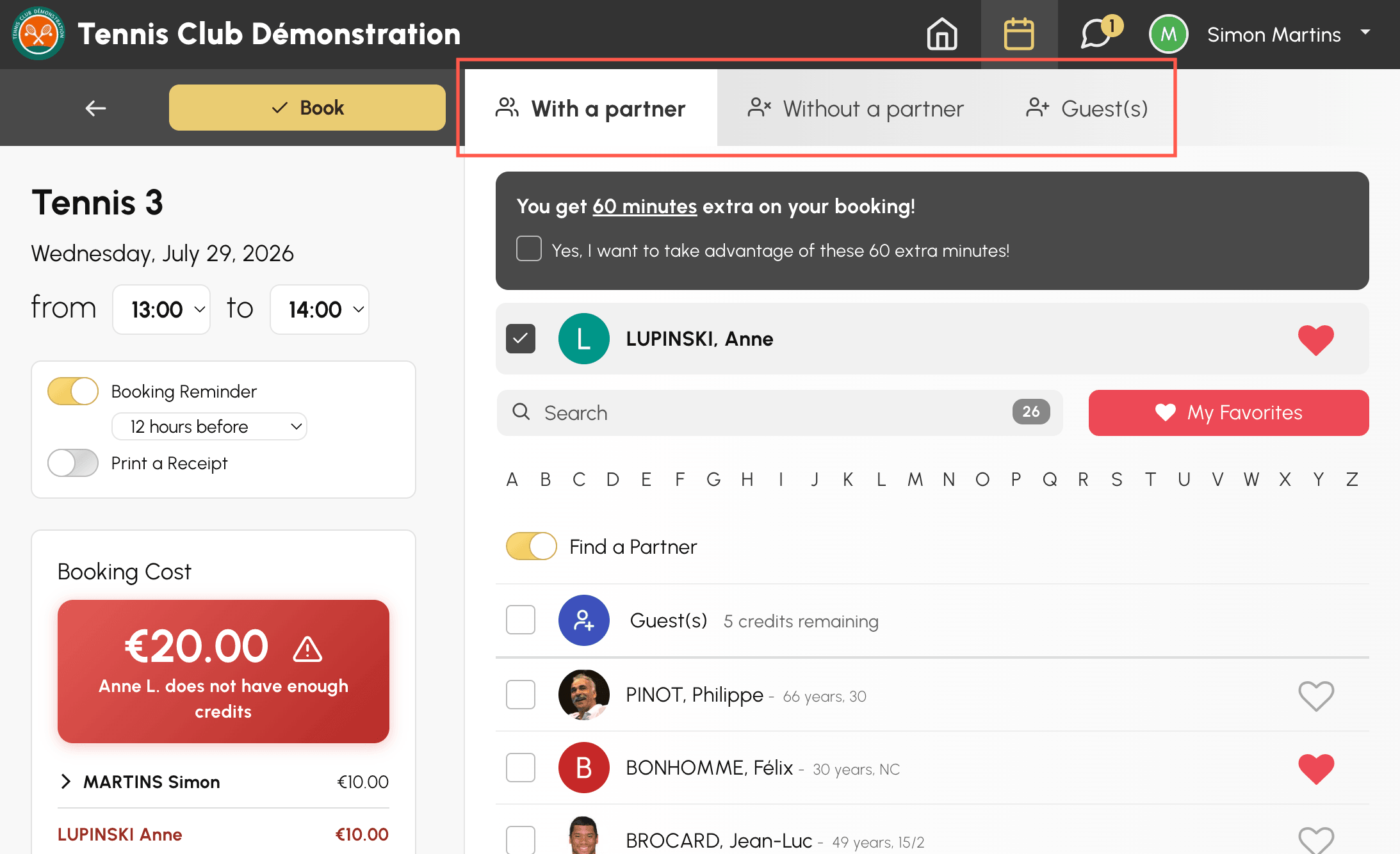This screenshot has width=1400, height=854.
Task: Click Simon Martins green avatar
Action: click(1169, 34)
